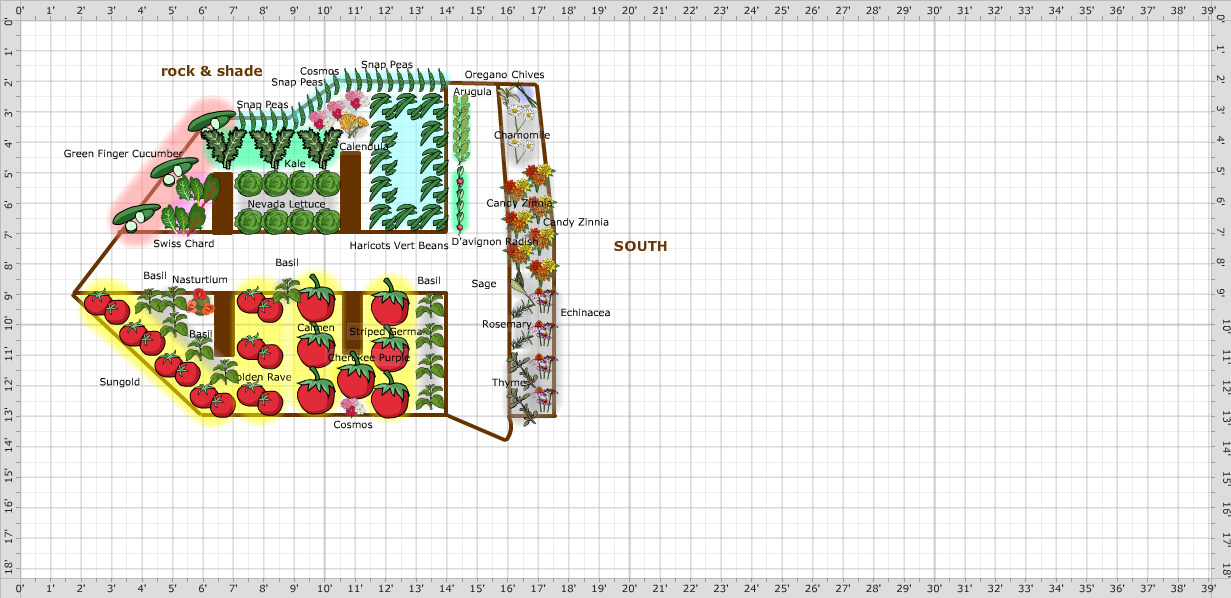The height and width of the screenshot is (598, 1231).
Task: Click a Sungold tomato plant icon
Action: (x=115, y=310)
